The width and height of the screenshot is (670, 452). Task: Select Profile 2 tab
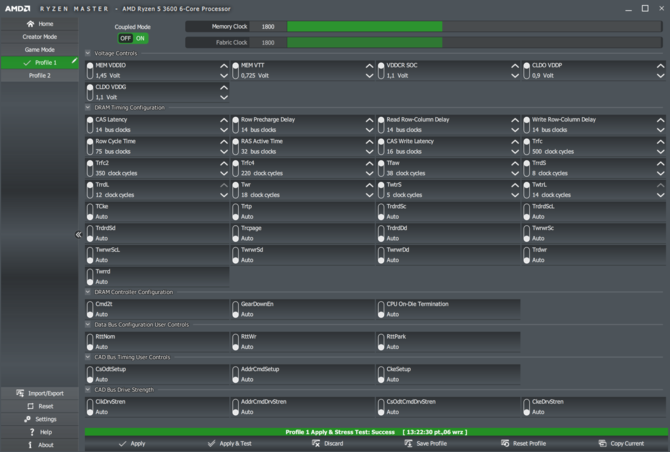pos(39,75)
